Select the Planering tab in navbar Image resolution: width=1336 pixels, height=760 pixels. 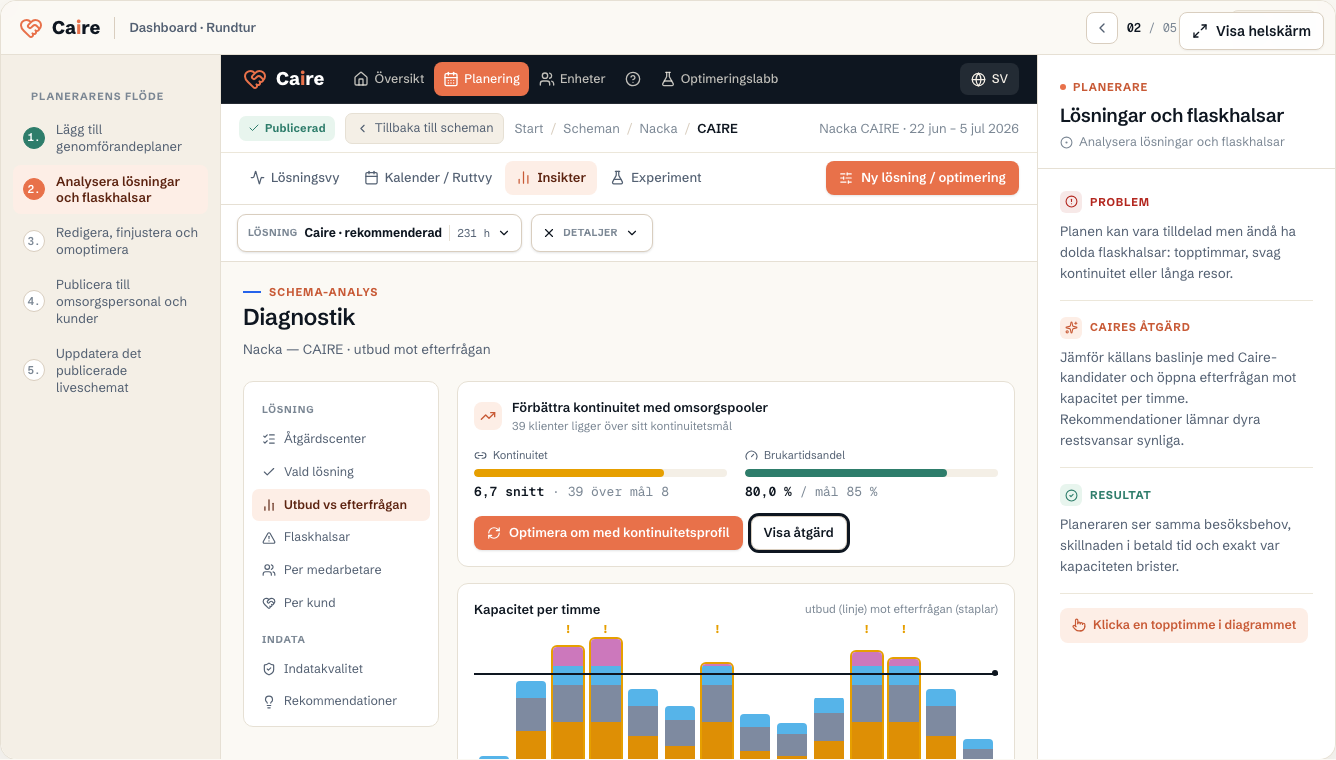point(481,79)
